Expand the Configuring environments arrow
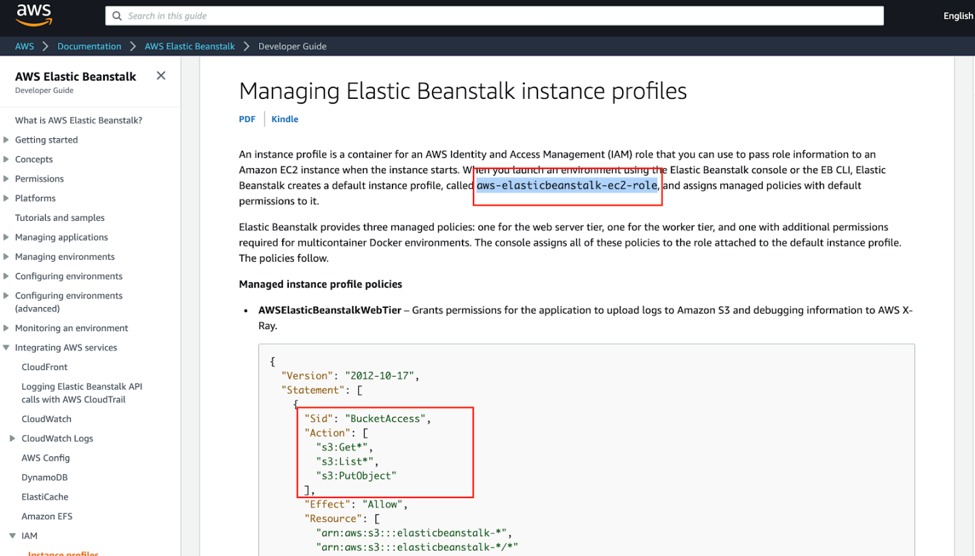Viewport: 975px width, 556px height. pos(6,276)
